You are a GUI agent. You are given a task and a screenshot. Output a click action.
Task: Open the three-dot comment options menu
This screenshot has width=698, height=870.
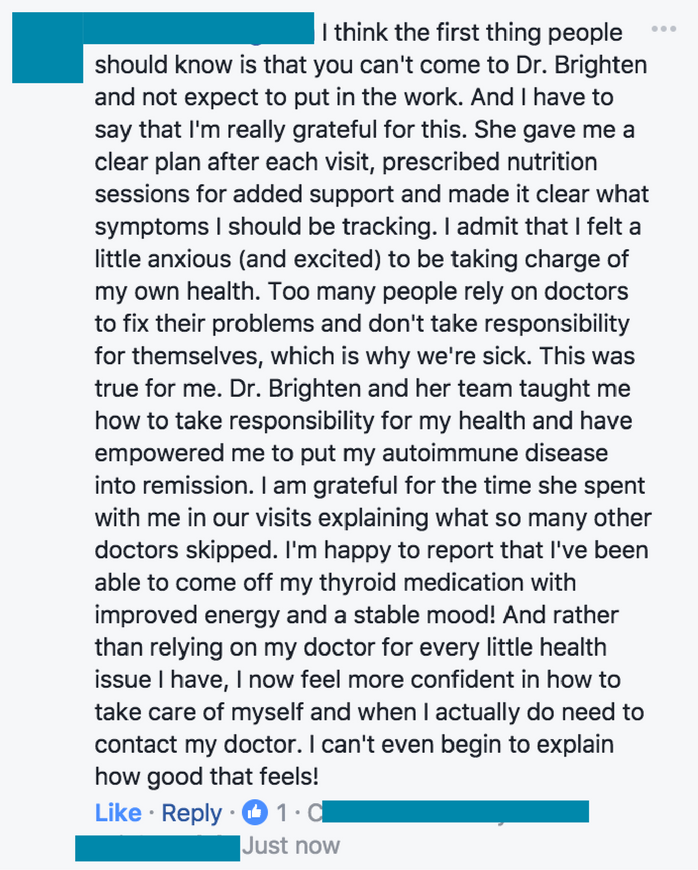[x=664, y=29]
